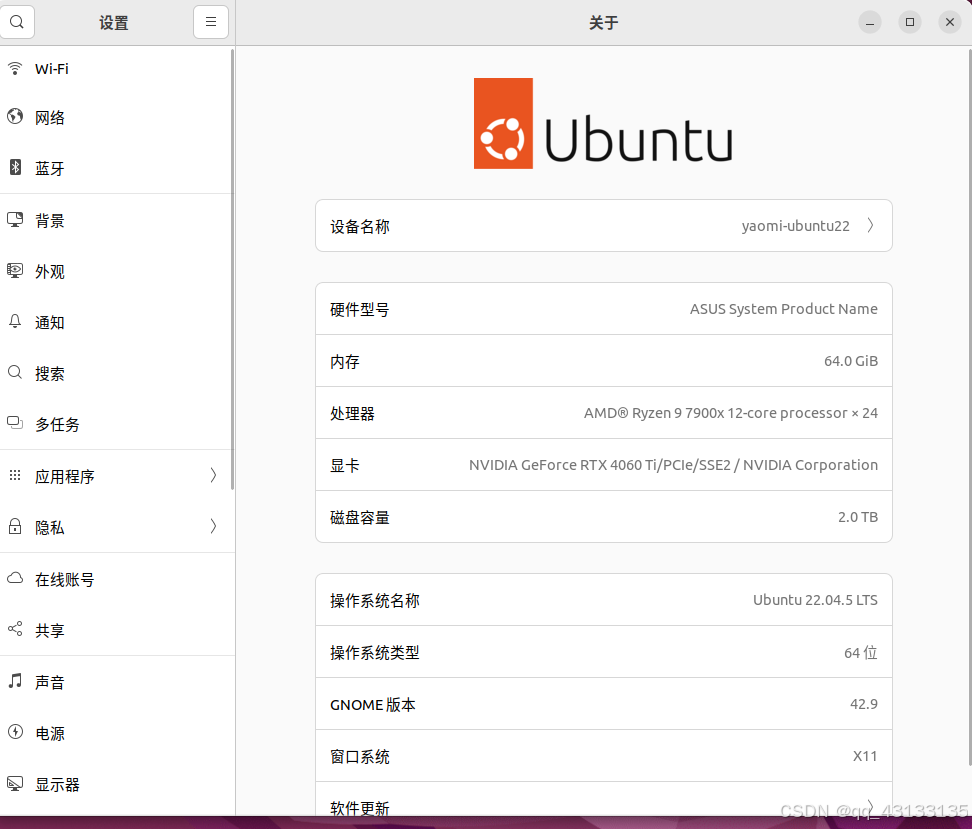The image size is (972, 829).
Task: Open device name editor via chevron
Action: click(870, 225)
